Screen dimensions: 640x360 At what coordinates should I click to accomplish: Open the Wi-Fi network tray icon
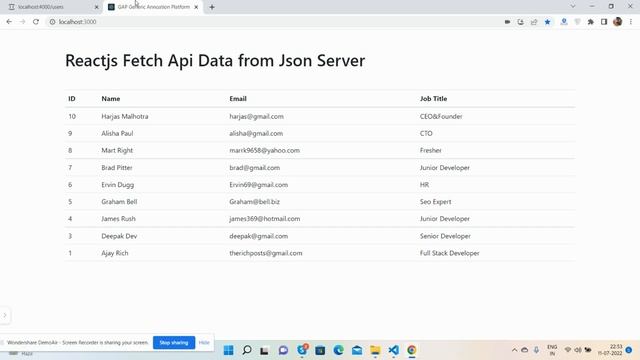pyautogui.click(x=568, y=350)
